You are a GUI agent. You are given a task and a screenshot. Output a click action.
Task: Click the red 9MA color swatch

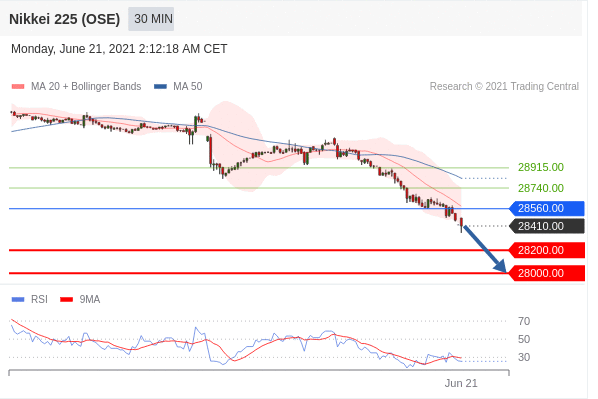[67, 299]
